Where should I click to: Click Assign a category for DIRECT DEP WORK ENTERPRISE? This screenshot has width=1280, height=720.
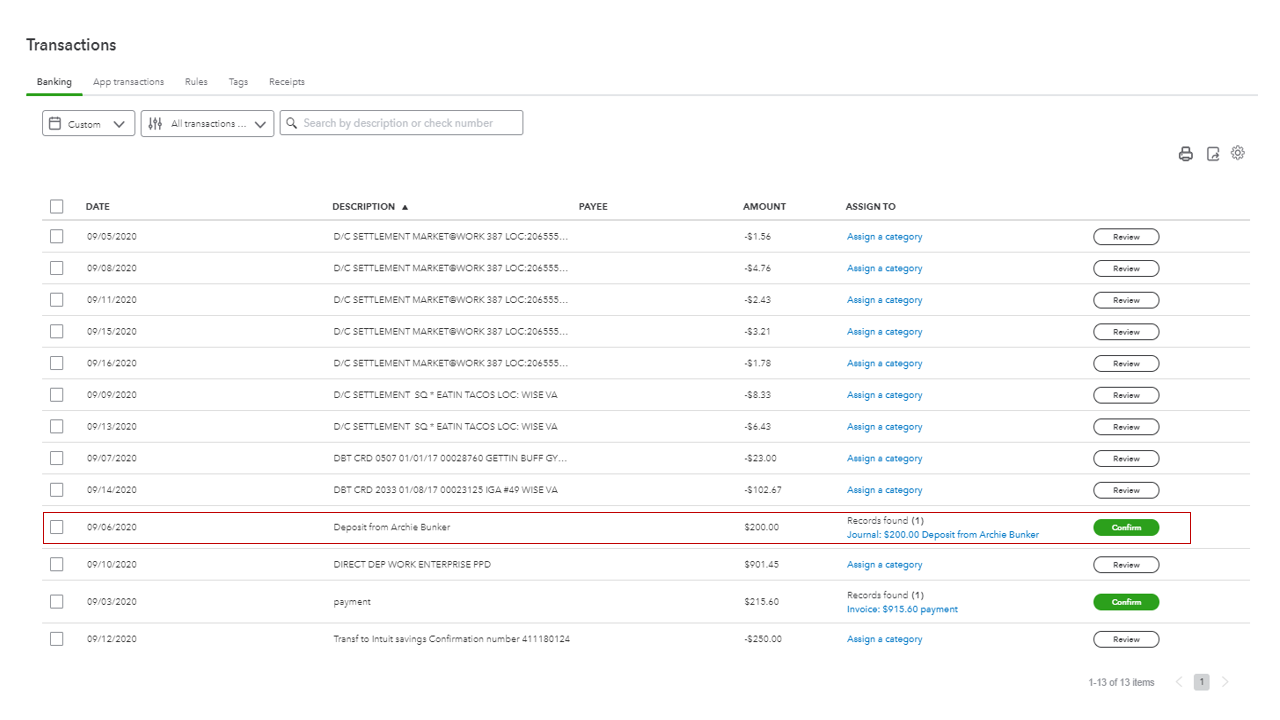[x=884, y=564]
